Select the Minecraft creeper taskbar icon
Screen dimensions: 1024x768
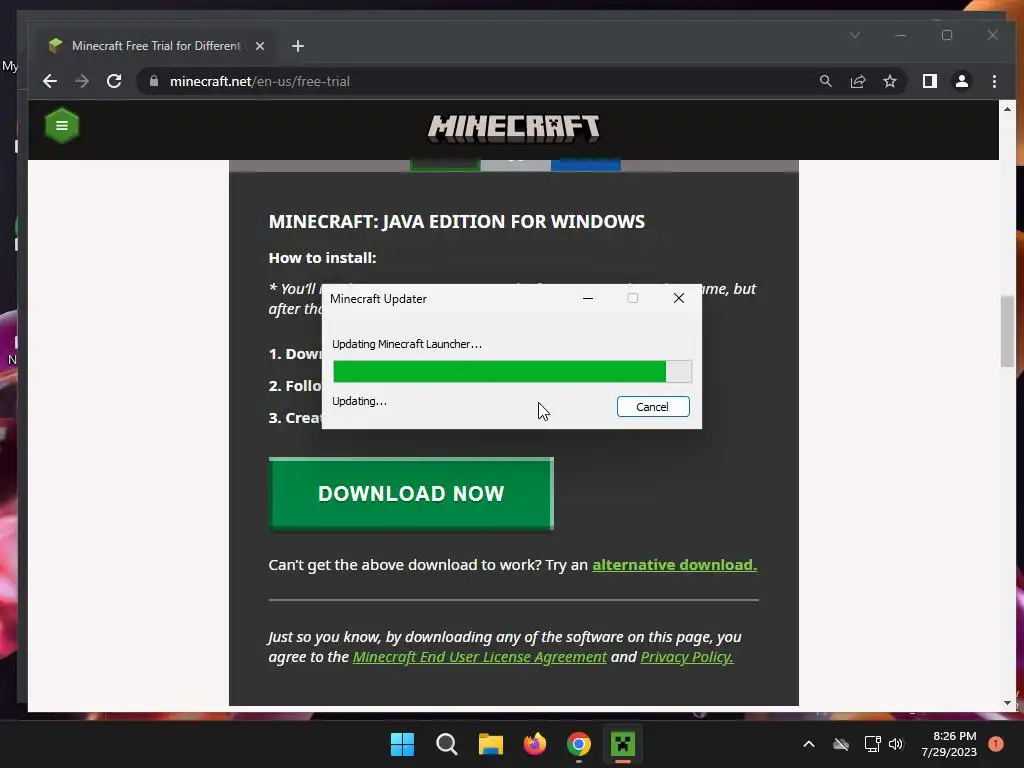click(x=623, y=744)
